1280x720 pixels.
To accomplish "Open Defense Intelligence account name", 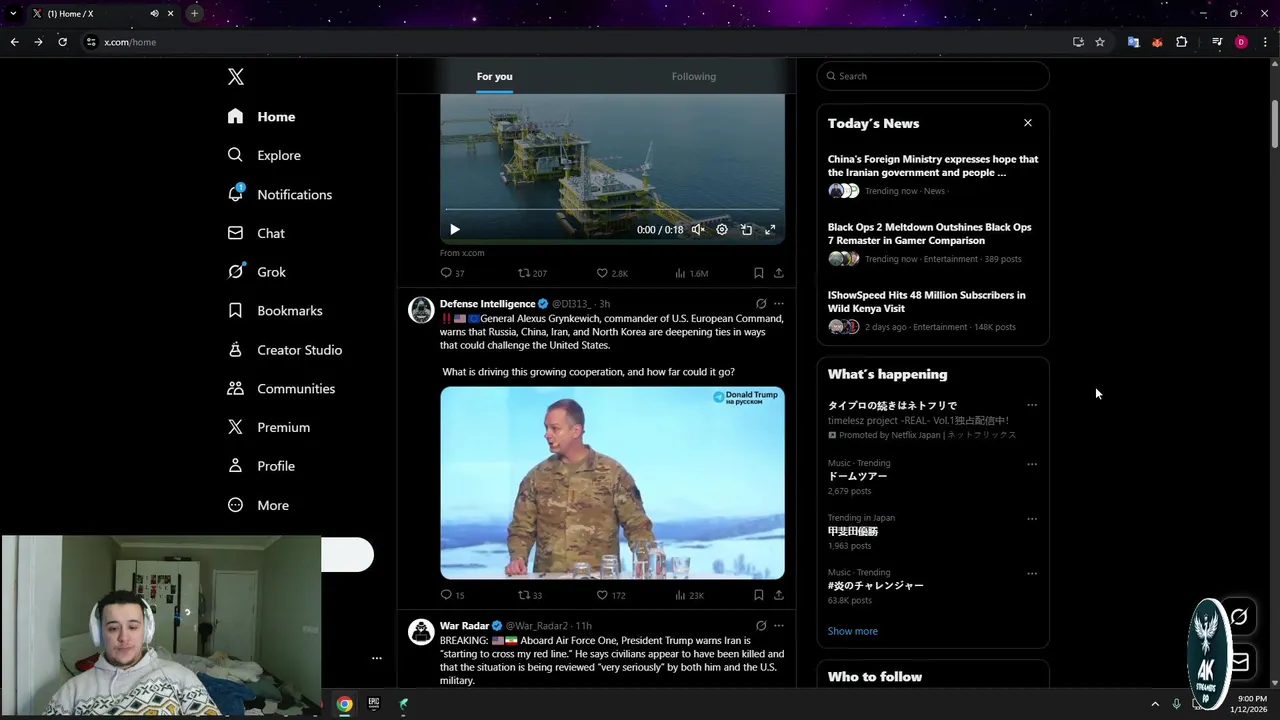I will [487, 304].
